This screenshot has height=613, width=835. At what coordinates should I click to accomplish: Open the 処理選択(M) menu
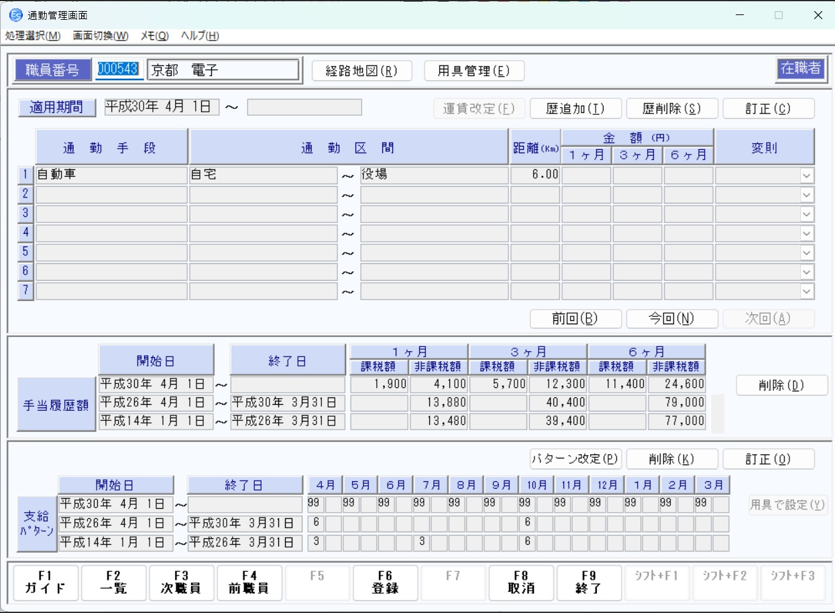click(32, 36)
